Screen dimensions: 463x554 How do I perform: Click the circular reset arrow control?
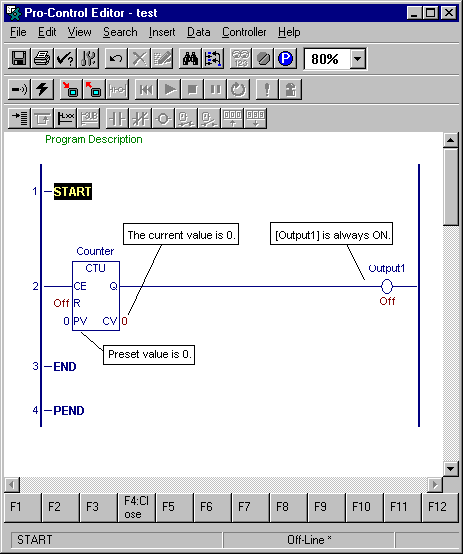[x=238, y=89]
